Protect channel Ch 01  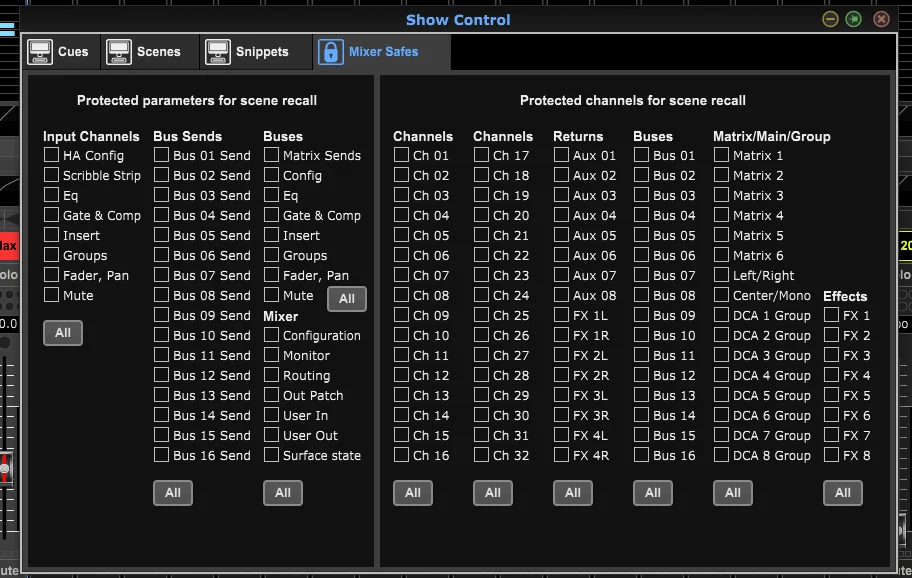click(x=401, y=155)
